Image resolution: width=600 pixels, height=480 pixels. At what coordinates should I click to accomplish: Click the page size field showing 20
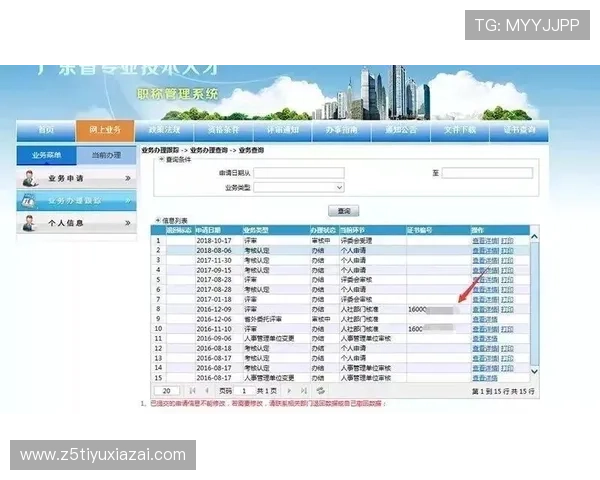coord(166,391)
